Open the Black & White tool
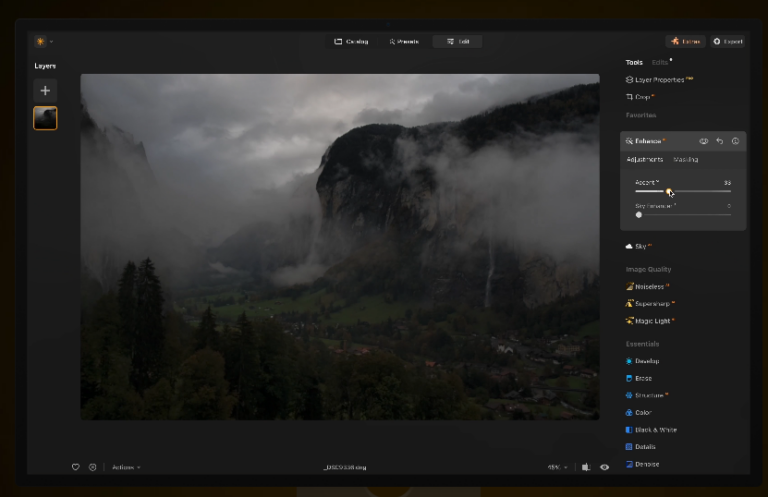The height and width of the screenshot is (497, 768). pyautogui.click(x=655, y=430)
